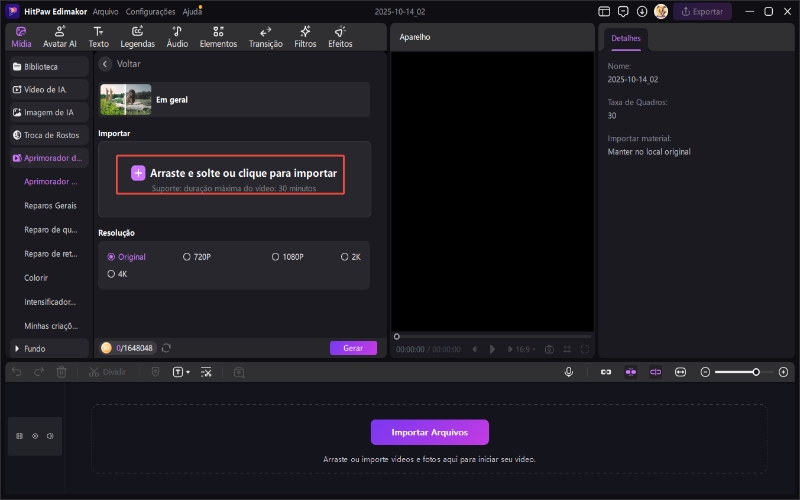Click the crop/grid preview icon
Image resolution: width=800 pixels, height=500 pixels.
567,349
